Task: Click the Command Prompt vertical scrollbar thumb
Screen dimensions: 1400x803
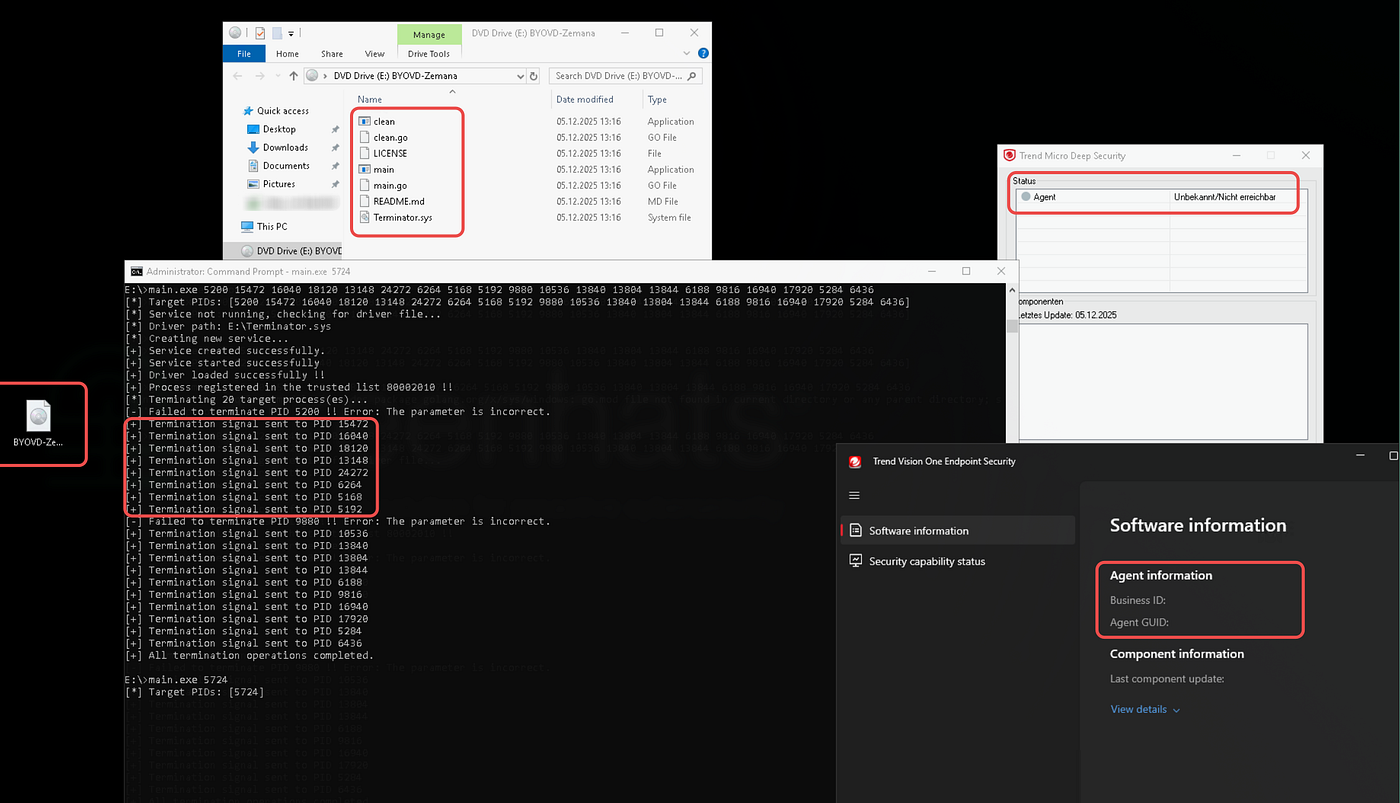Action: [1011, 324]
